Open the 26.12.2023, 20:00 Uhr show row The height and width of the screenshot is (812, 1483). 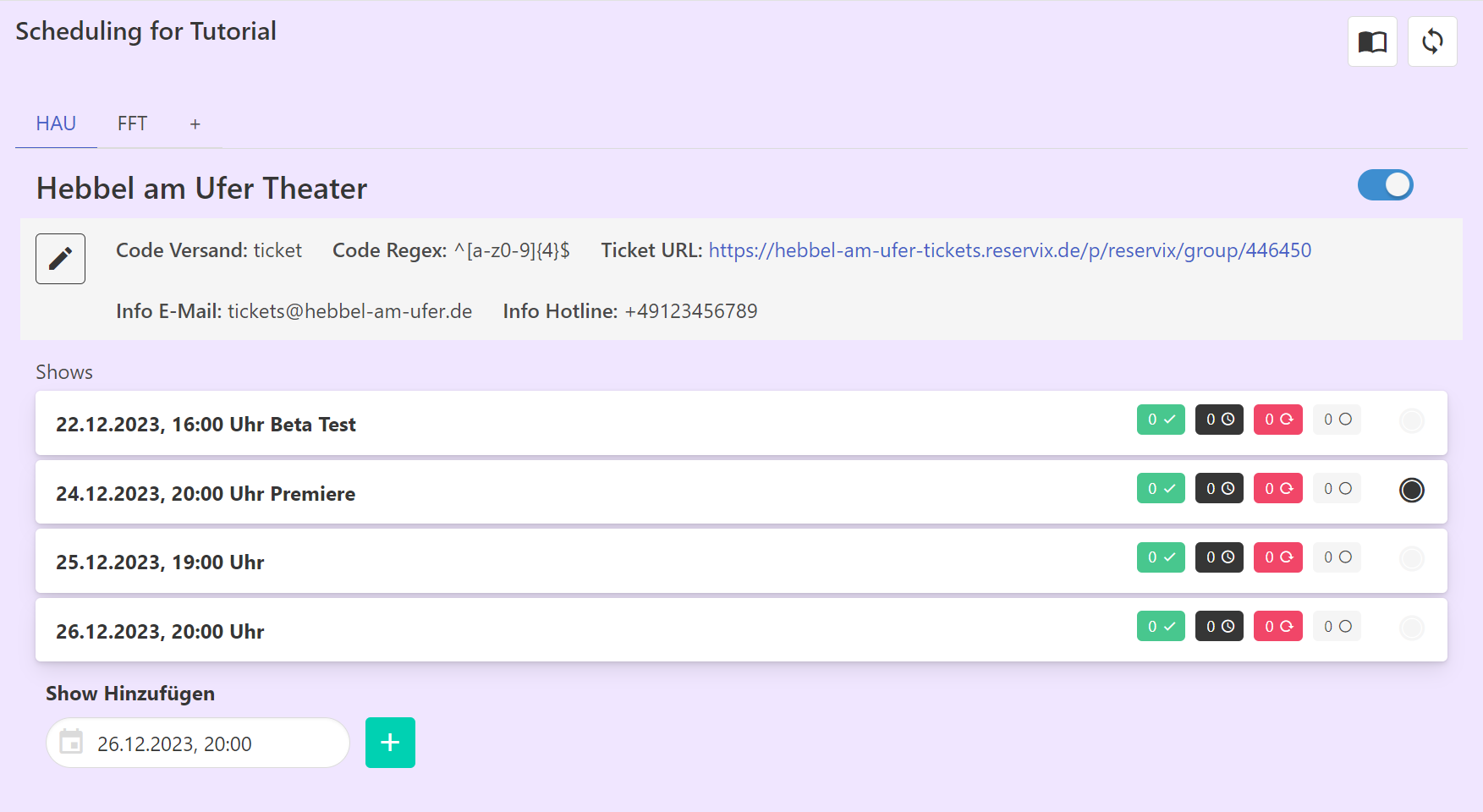pyautogui.click(x=741, y=630)
